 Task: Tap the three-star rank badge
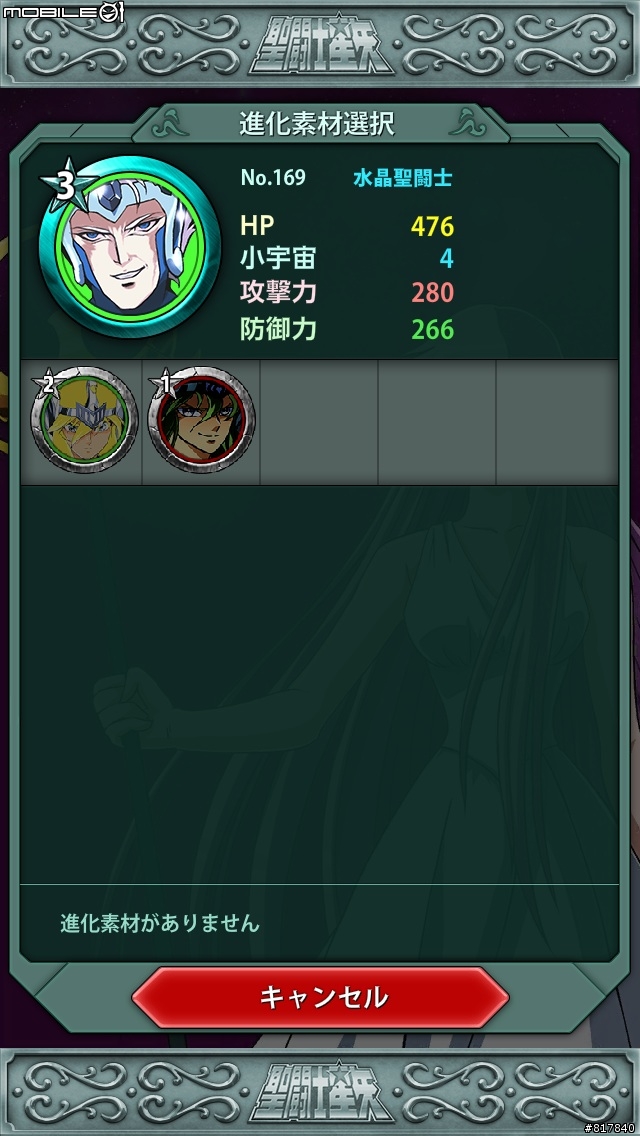[x=65, y=185]
